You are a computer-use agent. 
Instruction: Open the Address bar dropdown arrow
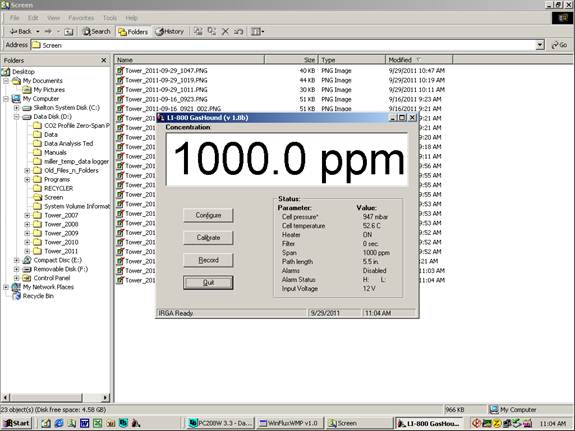click(x=540, y=45)
